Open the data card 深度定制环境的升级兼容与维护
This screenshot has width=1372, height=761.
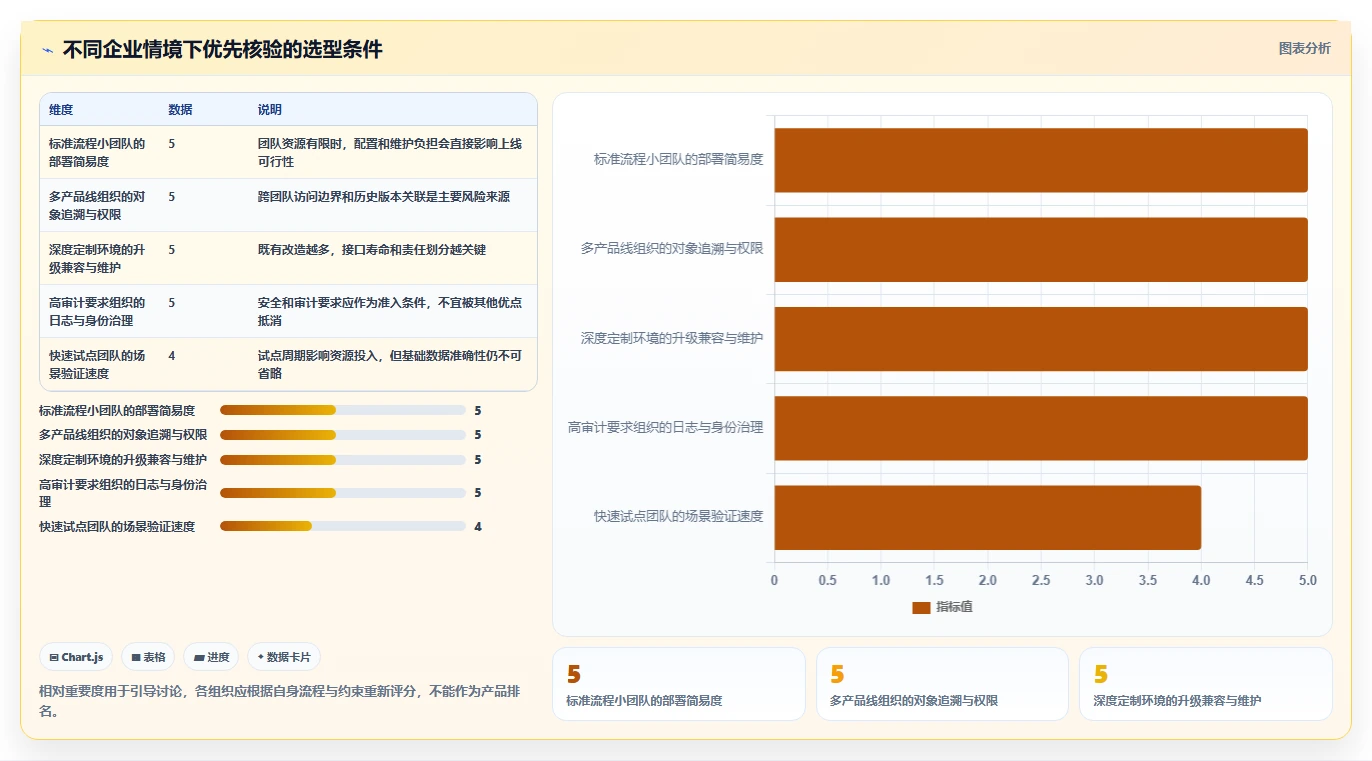tap(1206, 684)
